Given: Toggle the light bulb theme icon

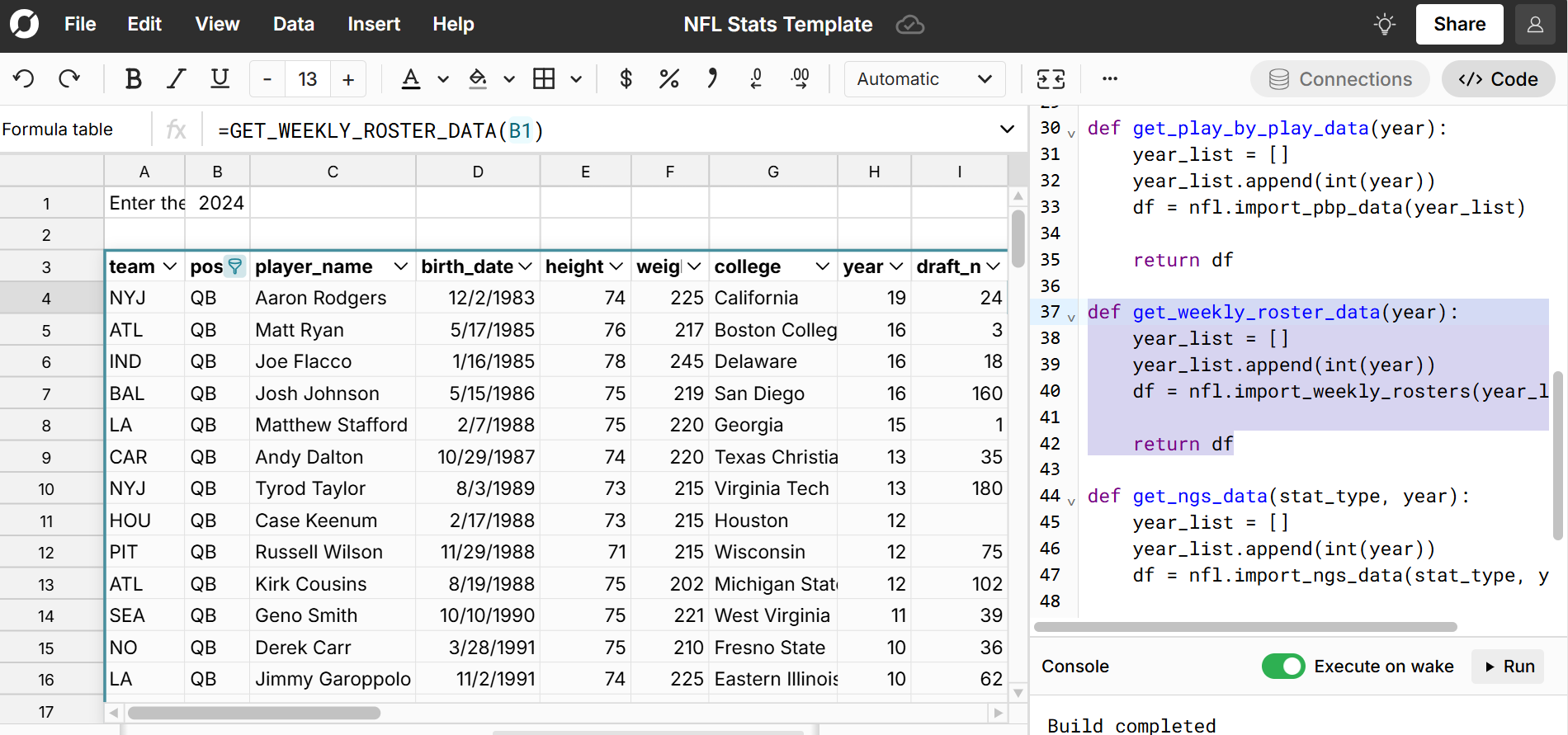Looking at the screenshot, I should coord(1385,25).
